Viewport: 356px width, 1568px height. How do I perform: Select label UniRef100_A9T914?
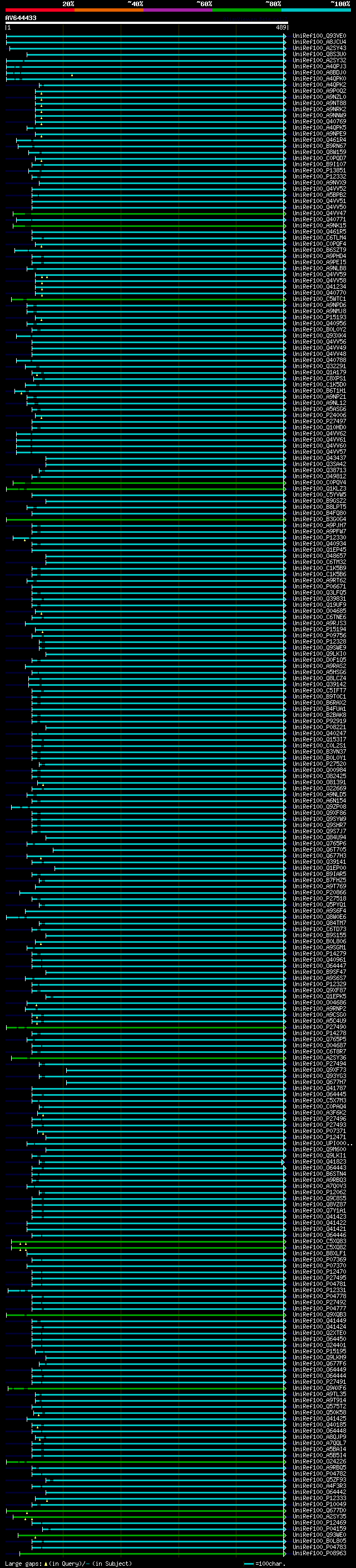319,1401
